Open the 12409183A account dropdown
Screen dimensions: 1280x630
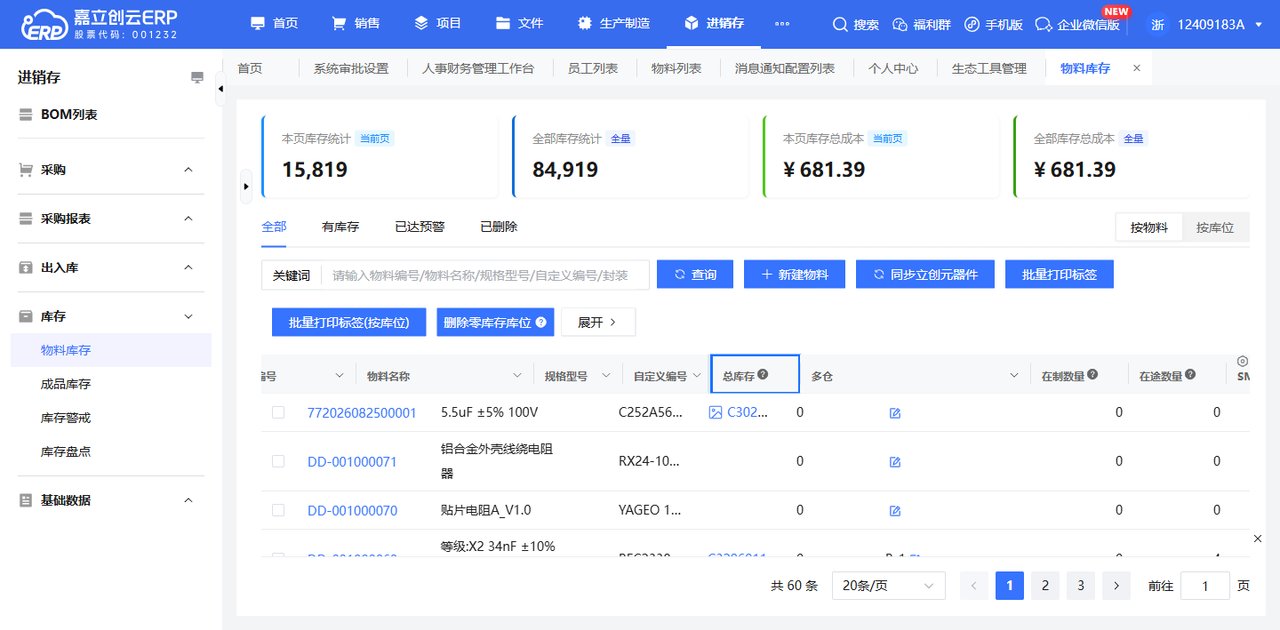pos(1207,24)
